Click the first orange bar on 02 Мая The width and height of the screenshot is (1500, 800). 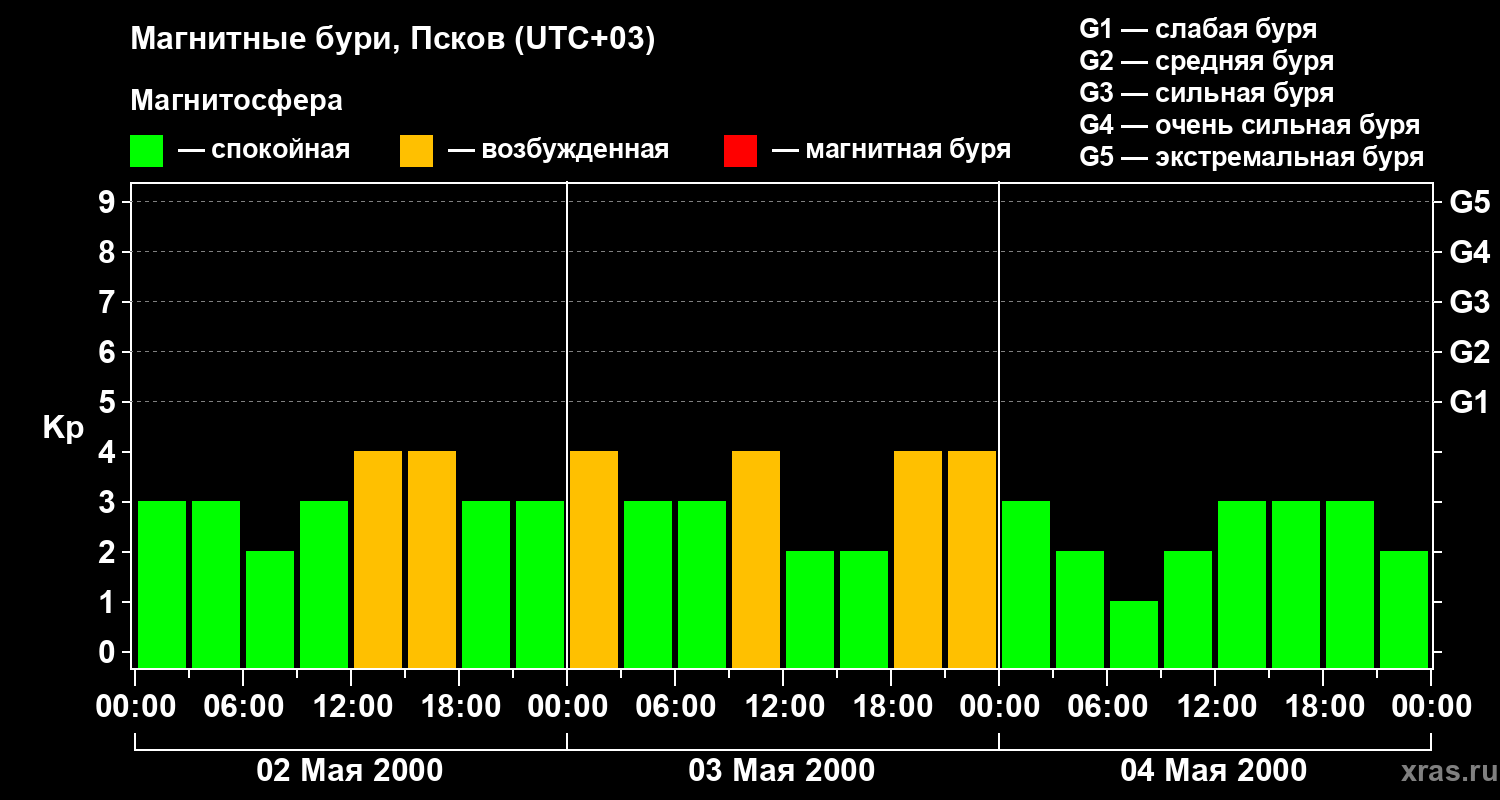(x=378, y=559)
